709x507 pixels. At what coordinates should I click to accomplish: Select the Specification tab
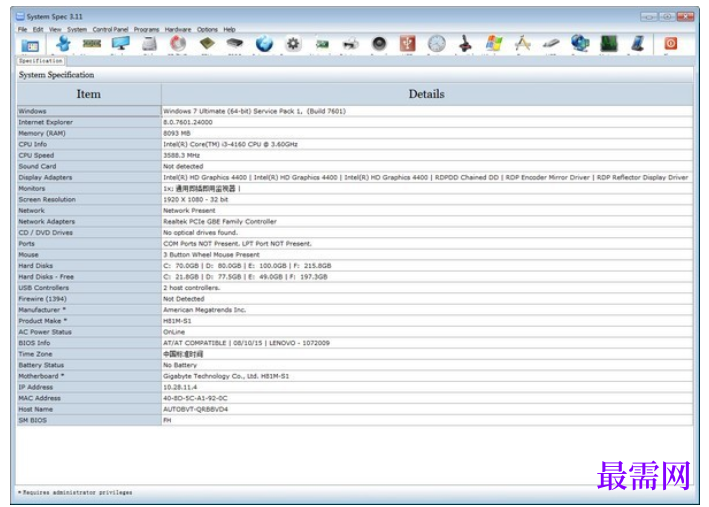point(41,61)
